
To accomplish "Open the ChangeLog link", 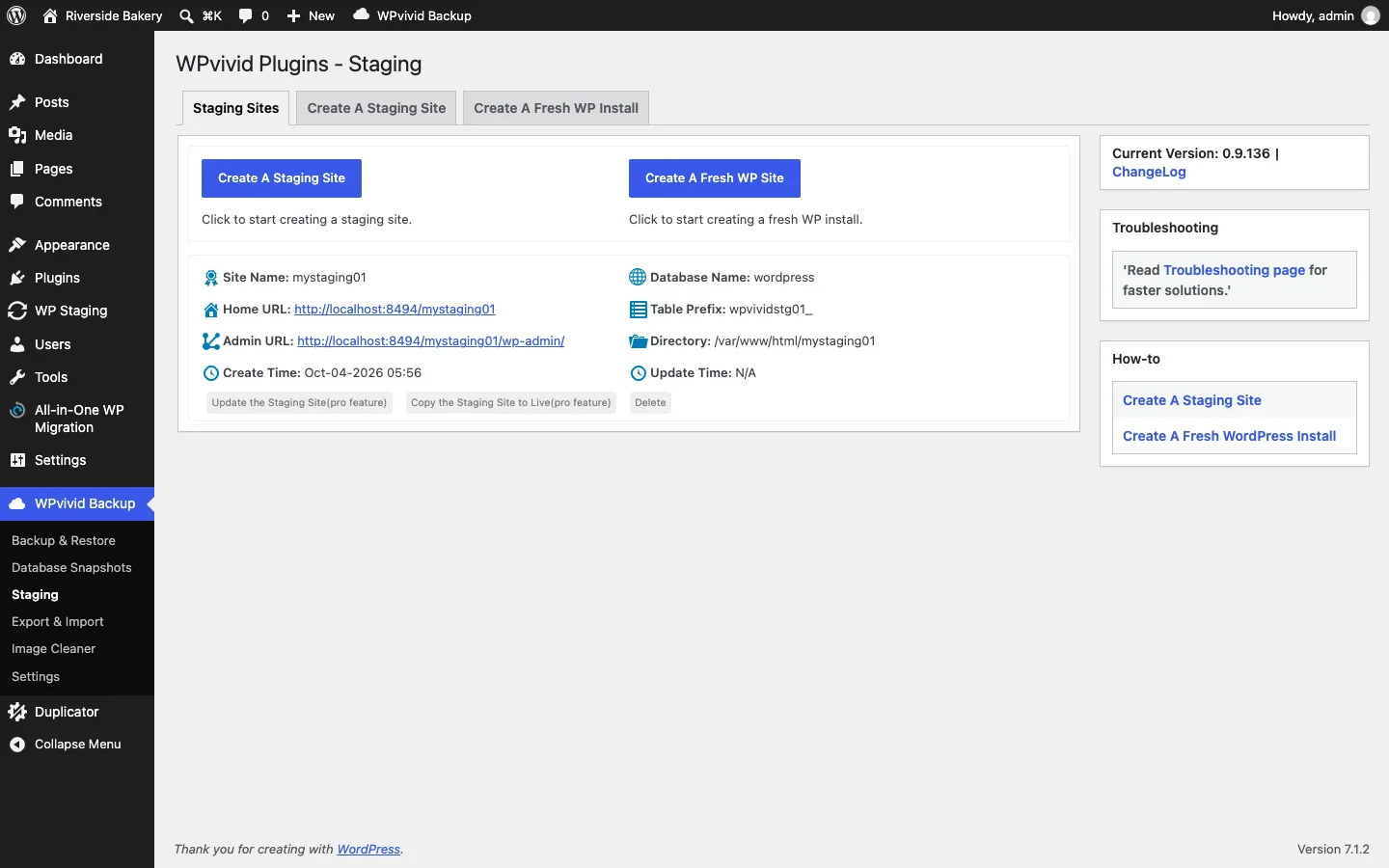I will 1149,172.
